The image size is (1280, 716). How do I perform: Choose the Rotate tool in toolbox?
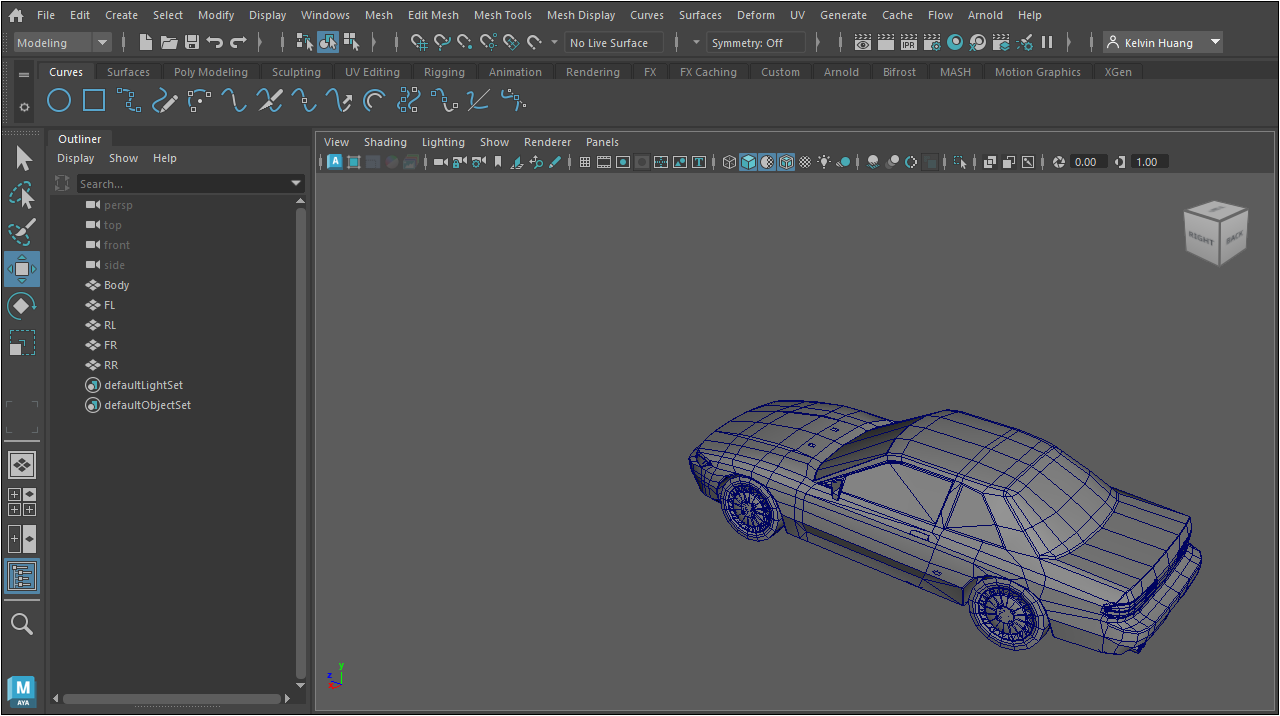coord(22,306)
